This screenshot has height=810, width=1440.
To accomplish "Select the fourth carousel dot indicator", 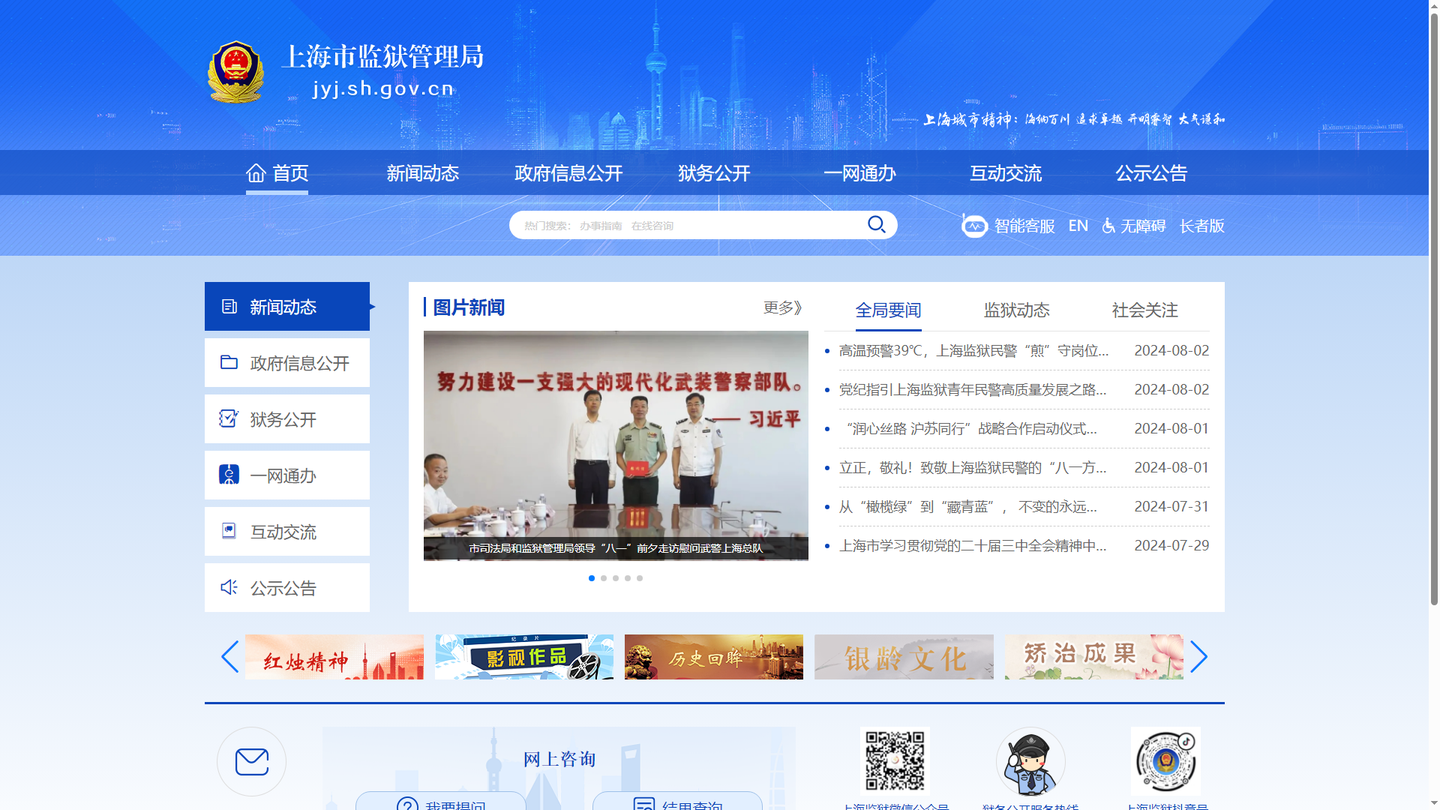I will pyautogui.click(x=628, y=578).
